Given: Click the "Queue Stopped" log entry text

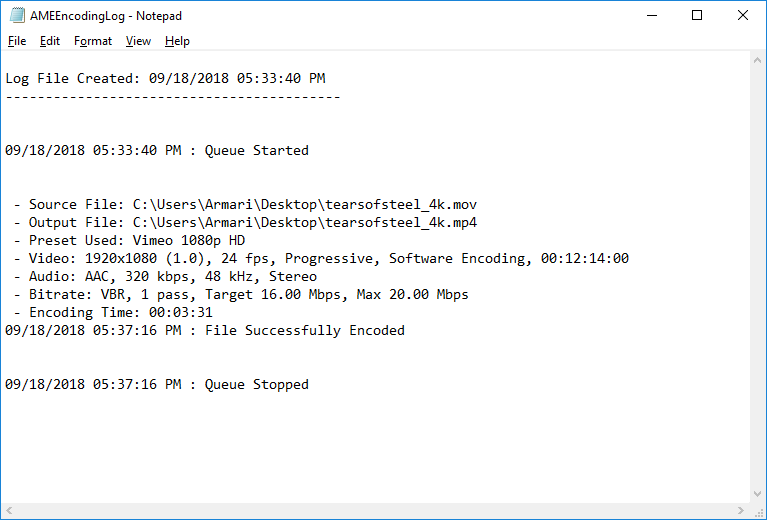Looking at the screenshot, I should point(256,384).
